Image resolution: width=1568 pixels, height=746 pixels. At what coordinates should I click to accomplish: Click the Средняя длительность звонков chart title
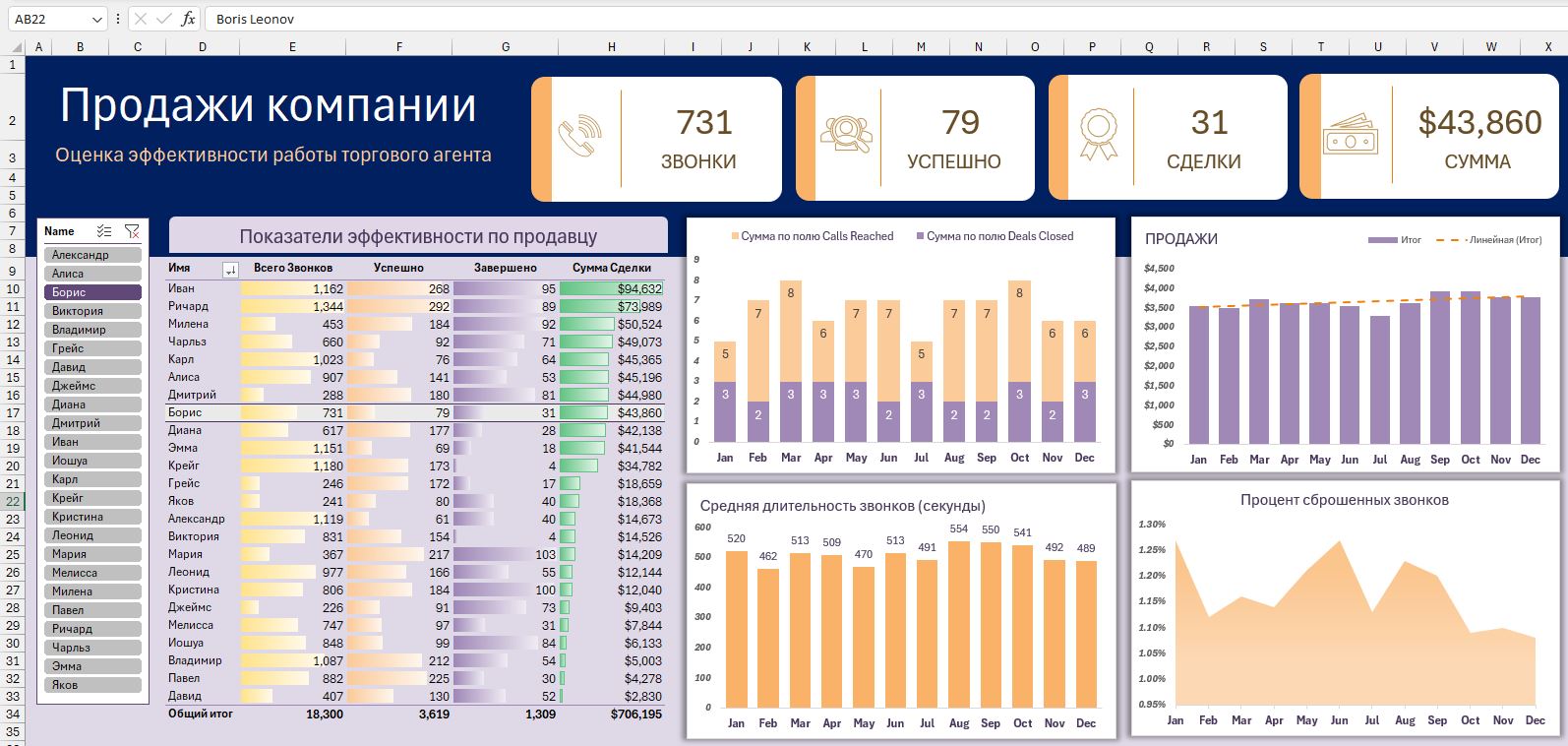pos(842,506)
